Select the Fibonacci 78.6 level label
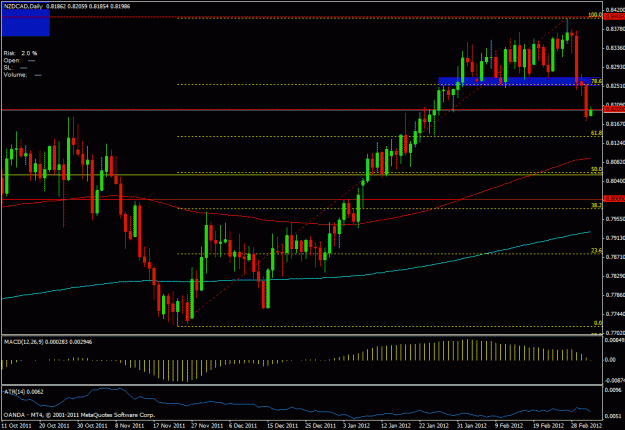The width and height of the screenshot is (625, 430). [596, 81]
